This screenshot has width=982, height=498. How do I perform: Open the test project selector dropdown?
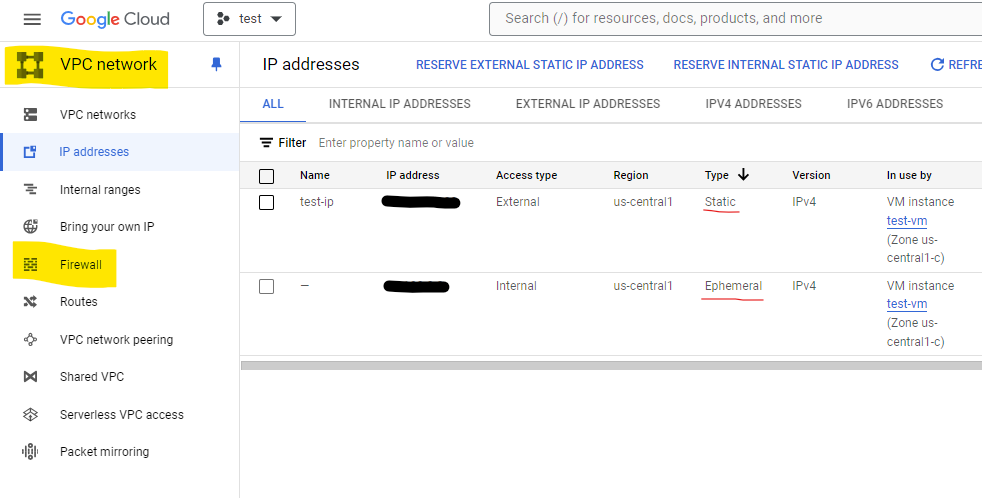pos(249,19)
